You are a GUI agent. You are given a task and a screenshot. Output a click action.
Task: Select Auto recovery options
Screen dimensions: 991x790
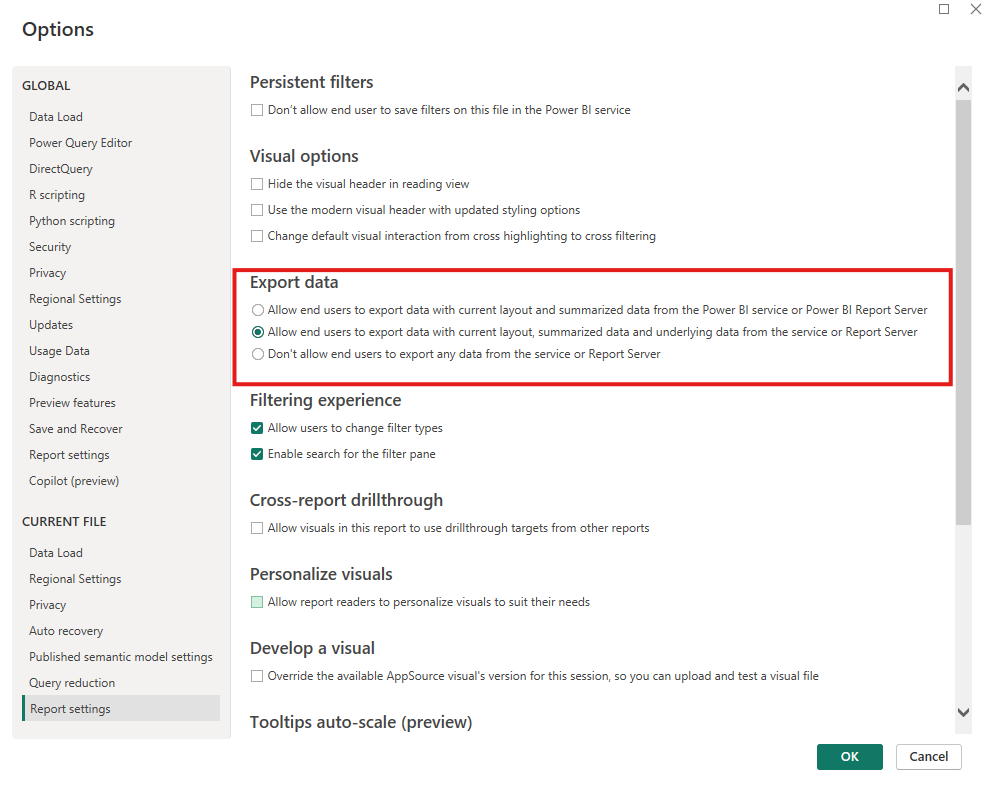click(x=66, y=631)
